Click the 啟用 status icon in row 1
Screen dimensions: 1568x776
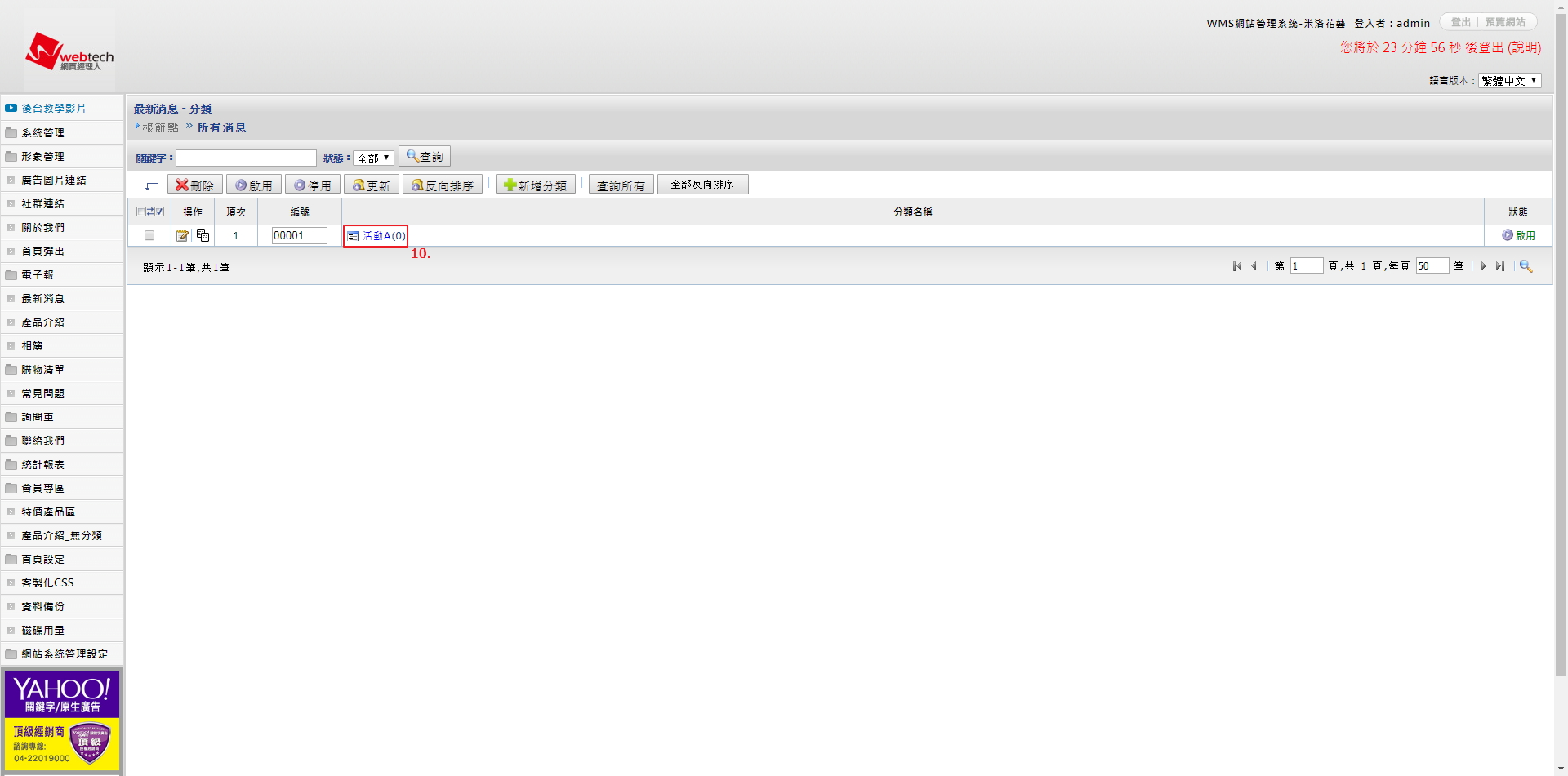tap(1508, 235)
